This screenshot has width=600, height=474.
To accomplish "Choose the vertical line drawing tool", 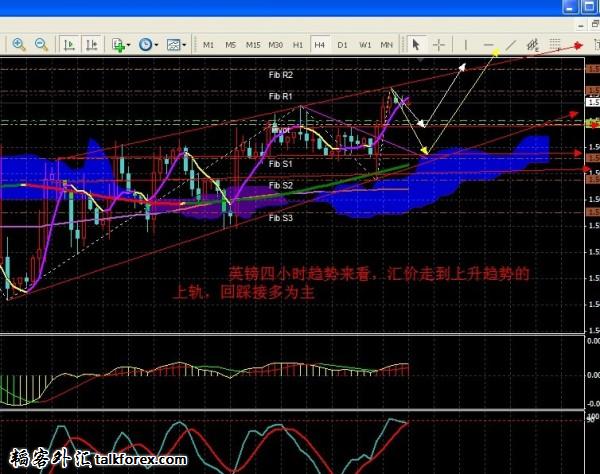I will point(465,44).
